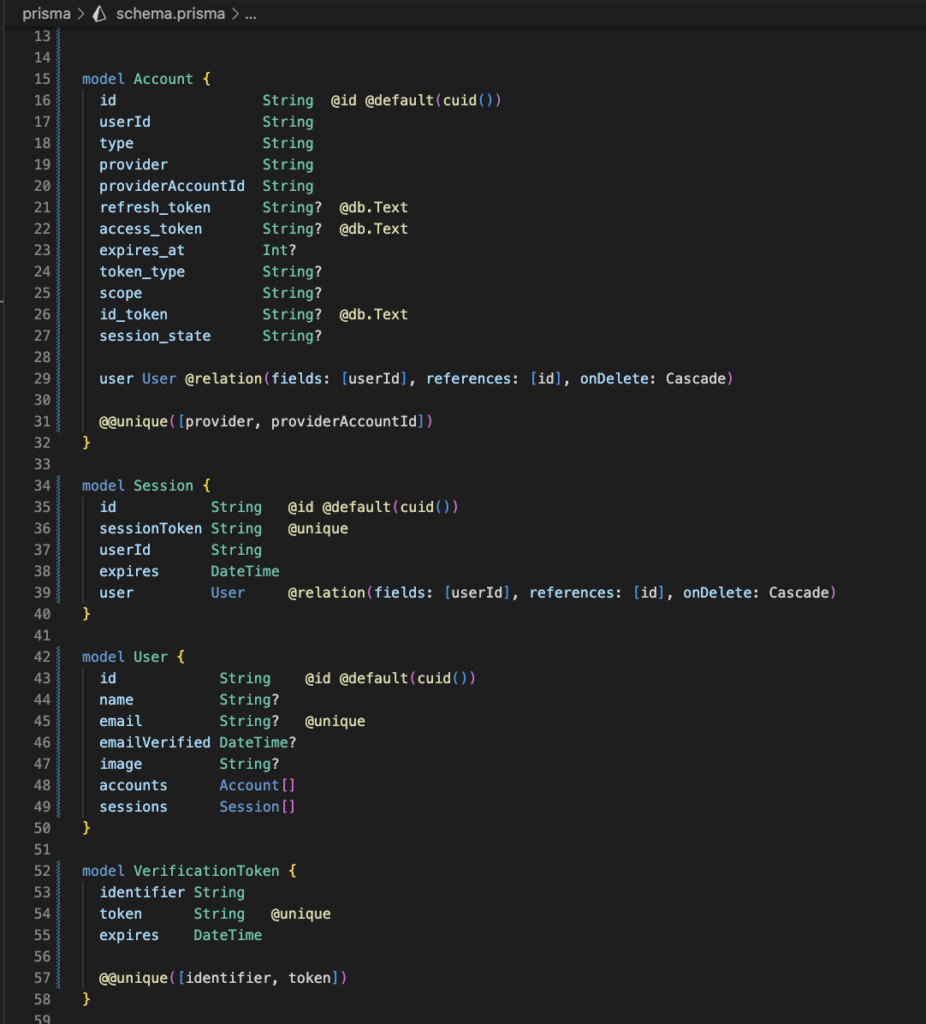This screenshot has width=926, height=1024.
Task: Click 'expires_at' field name
Action: 142,250
